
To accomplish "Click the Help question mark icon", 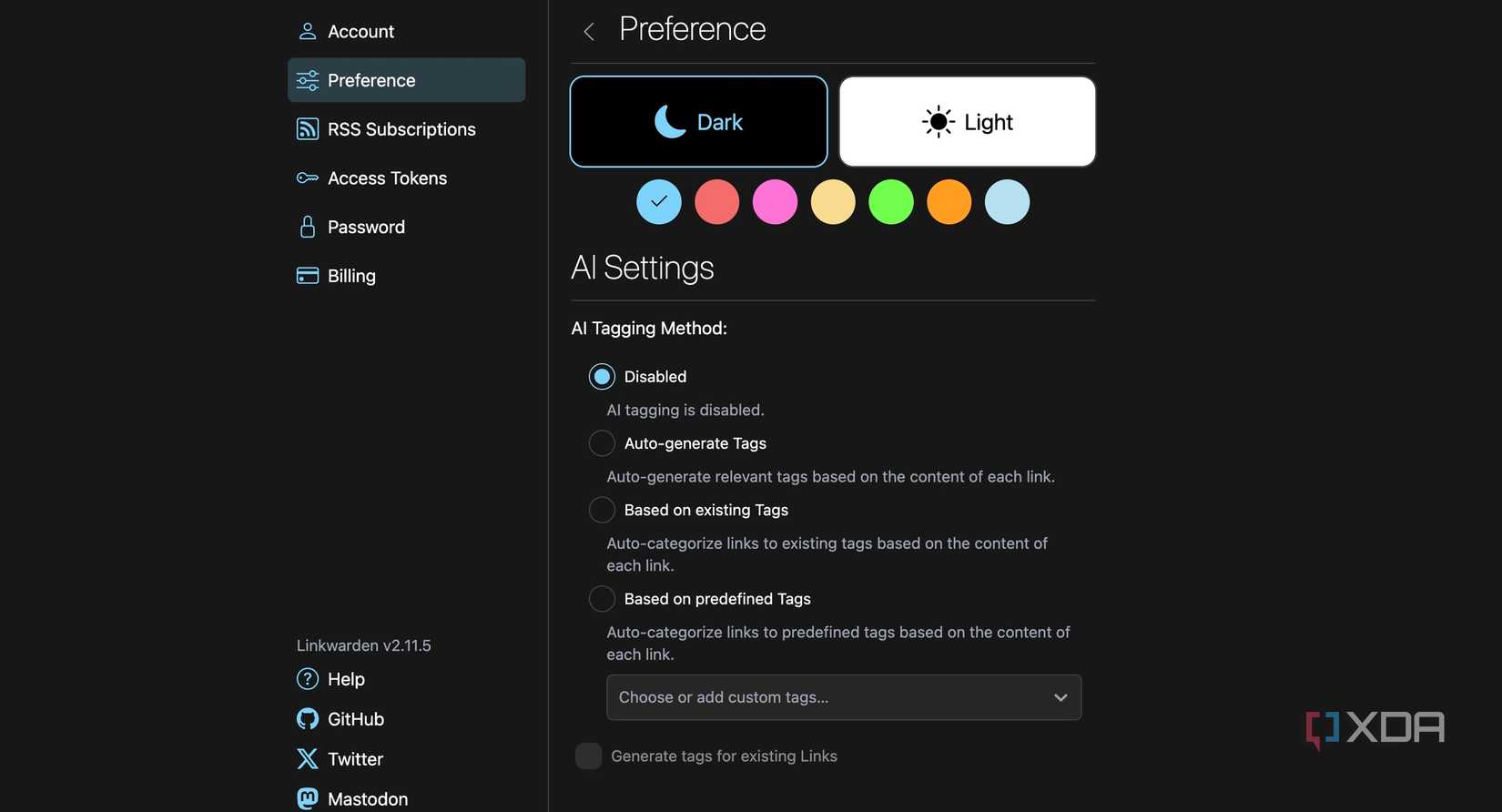I will 307,679.
